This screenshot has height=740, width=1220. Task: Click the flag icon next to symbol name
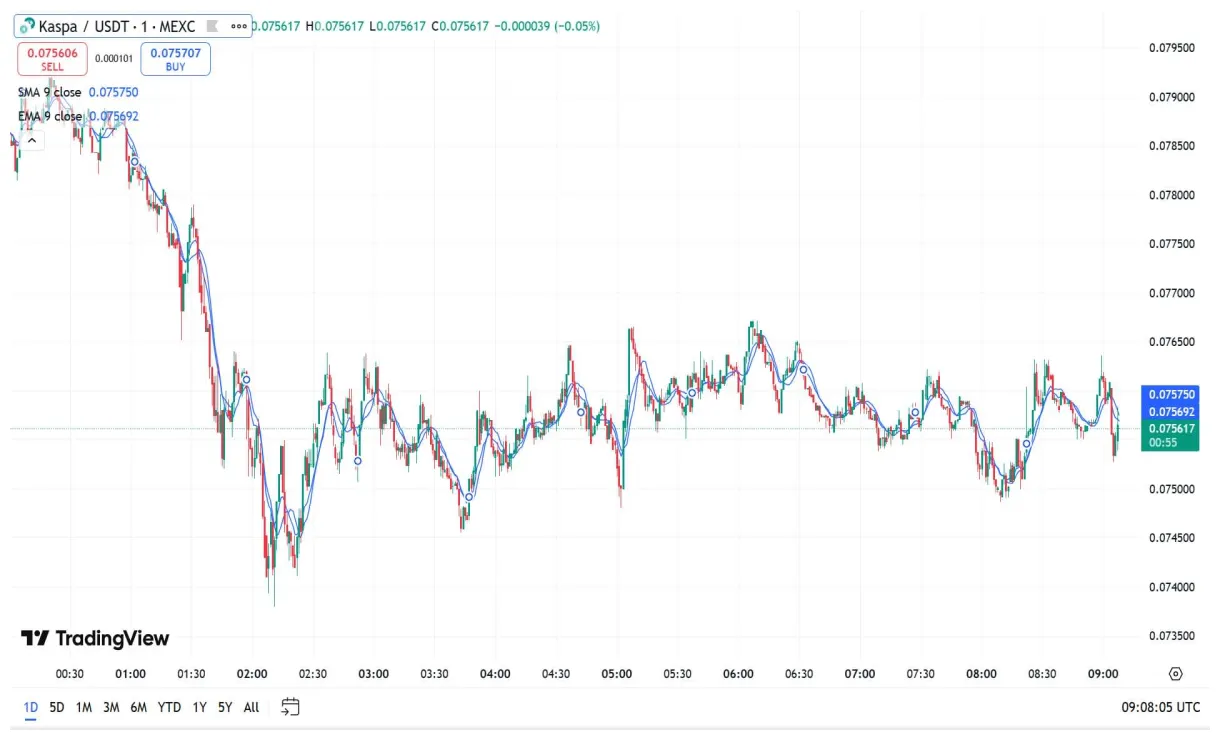[x=210, y=26]
